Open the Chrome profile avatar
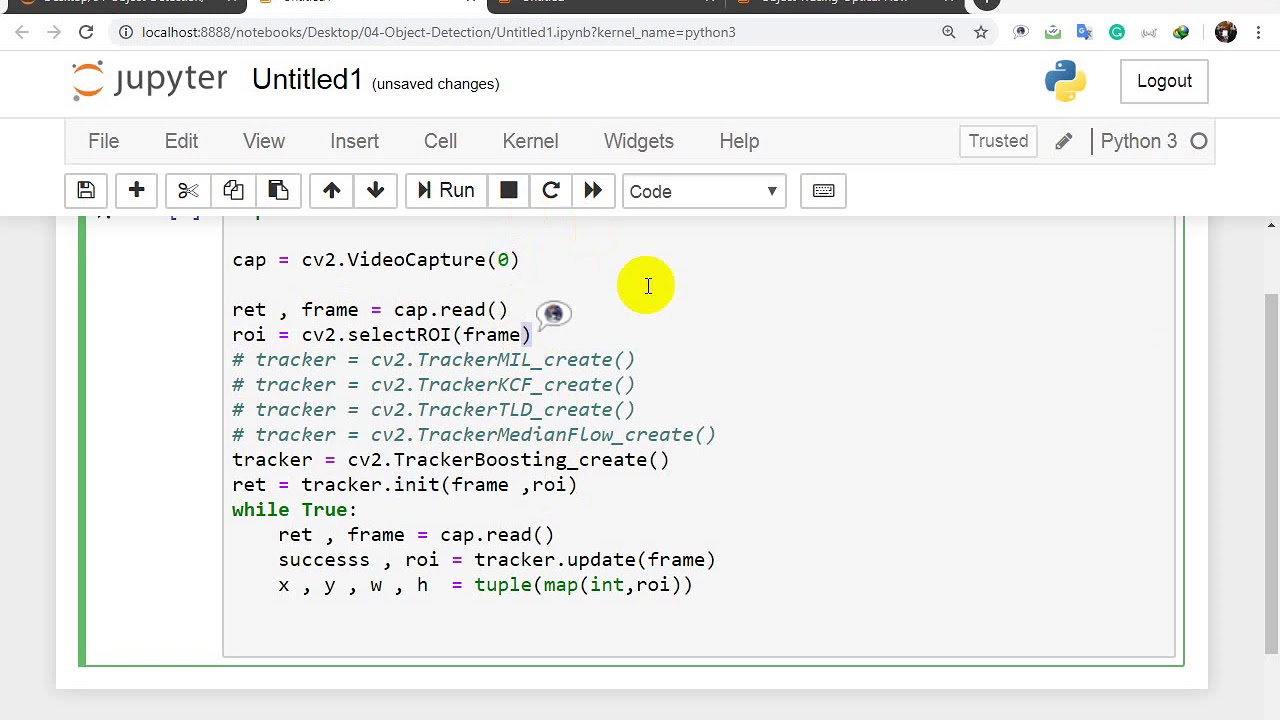Image resolution: width=1280 pixels, height=720 pixels. [x=1226, y=32]
